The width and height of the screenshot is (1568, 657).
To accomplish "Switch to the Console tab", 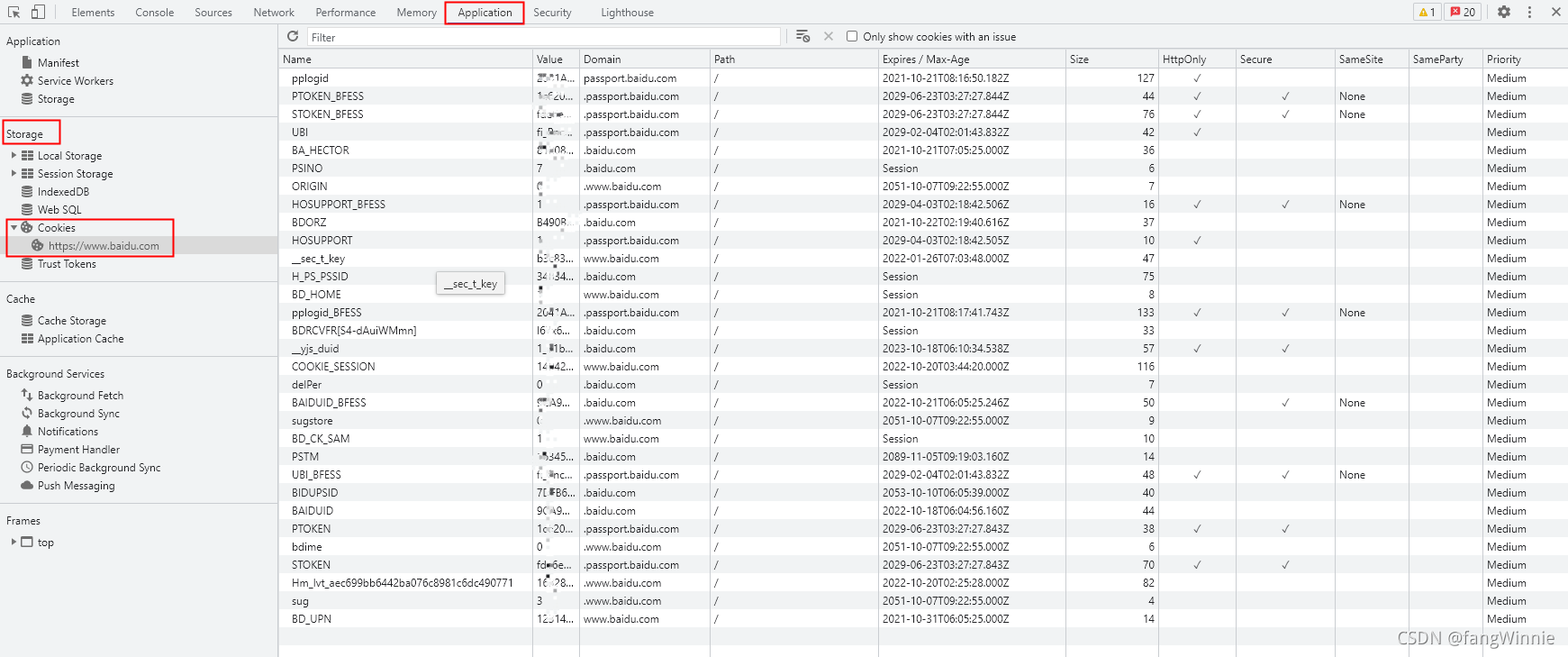I will (x=155, y=13).
